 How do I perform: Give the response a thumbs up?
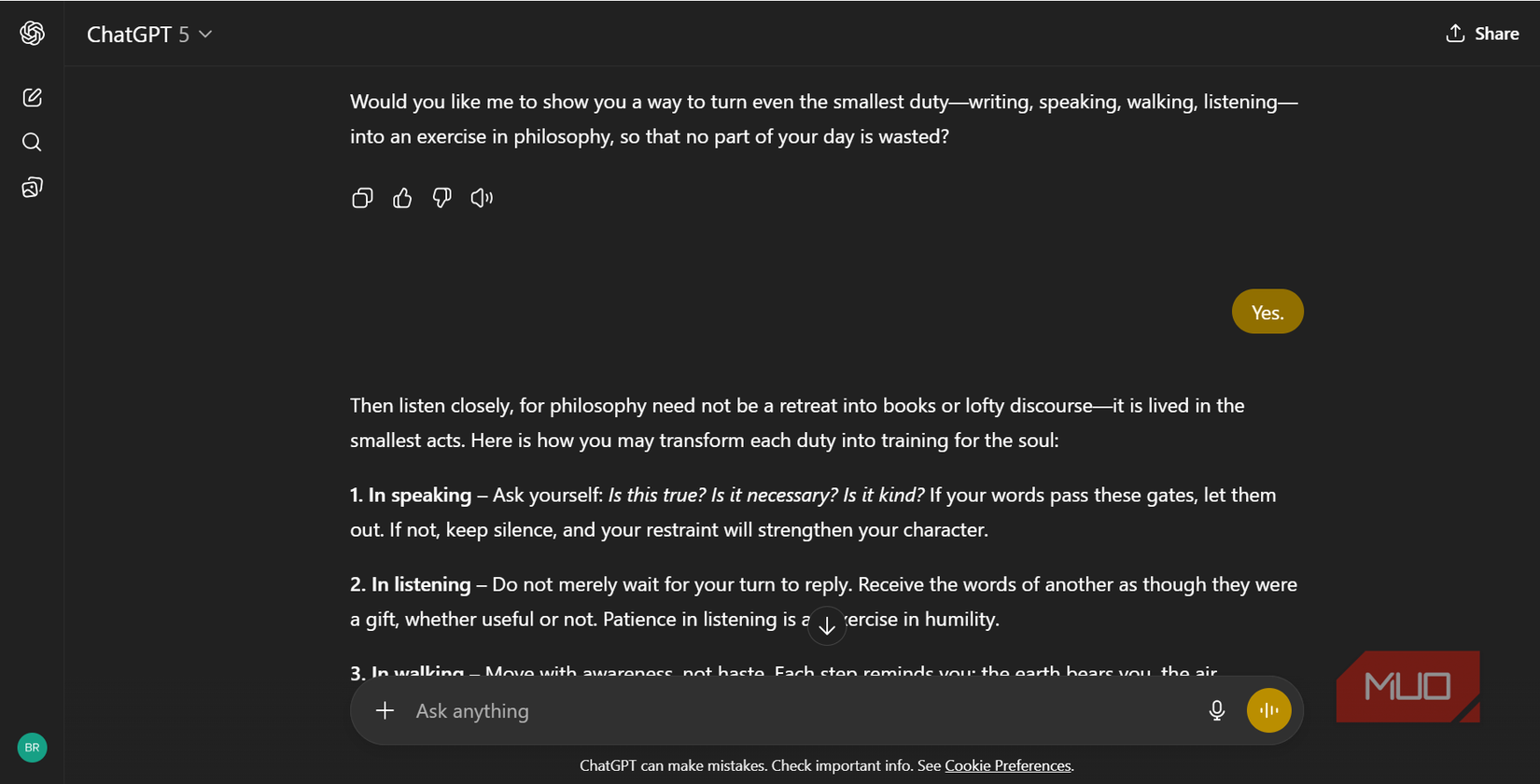[x=402, y=198]
